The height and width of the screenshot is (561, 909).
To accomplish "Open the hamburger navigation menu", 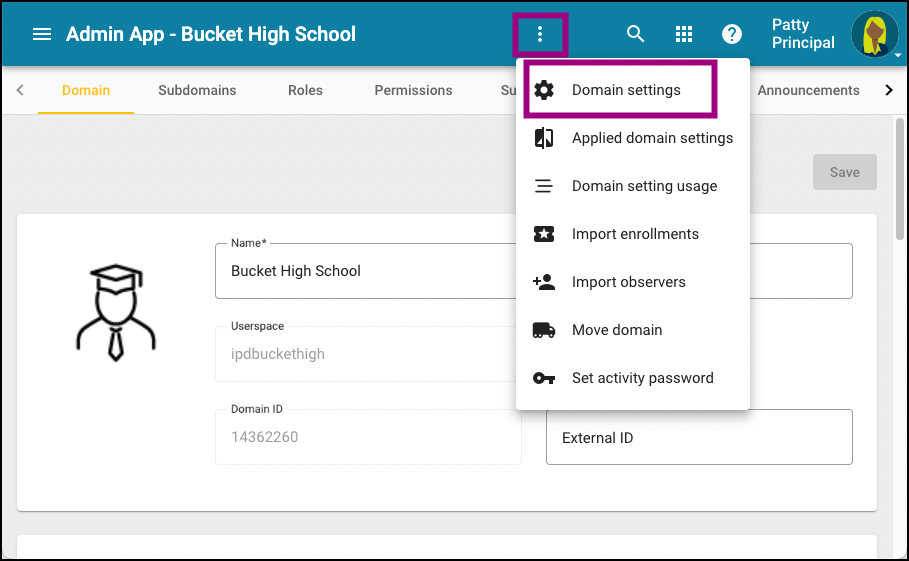I will click(42, 34).
